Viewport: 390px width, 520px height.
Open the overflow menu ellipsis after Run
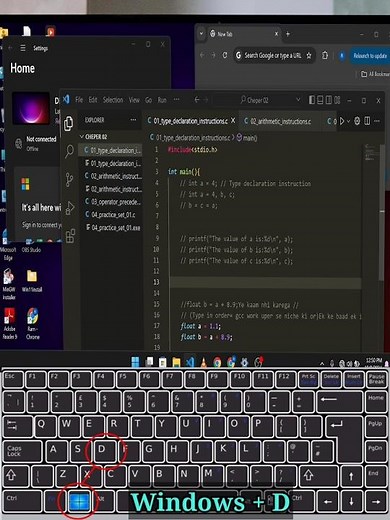coord(177,99)
